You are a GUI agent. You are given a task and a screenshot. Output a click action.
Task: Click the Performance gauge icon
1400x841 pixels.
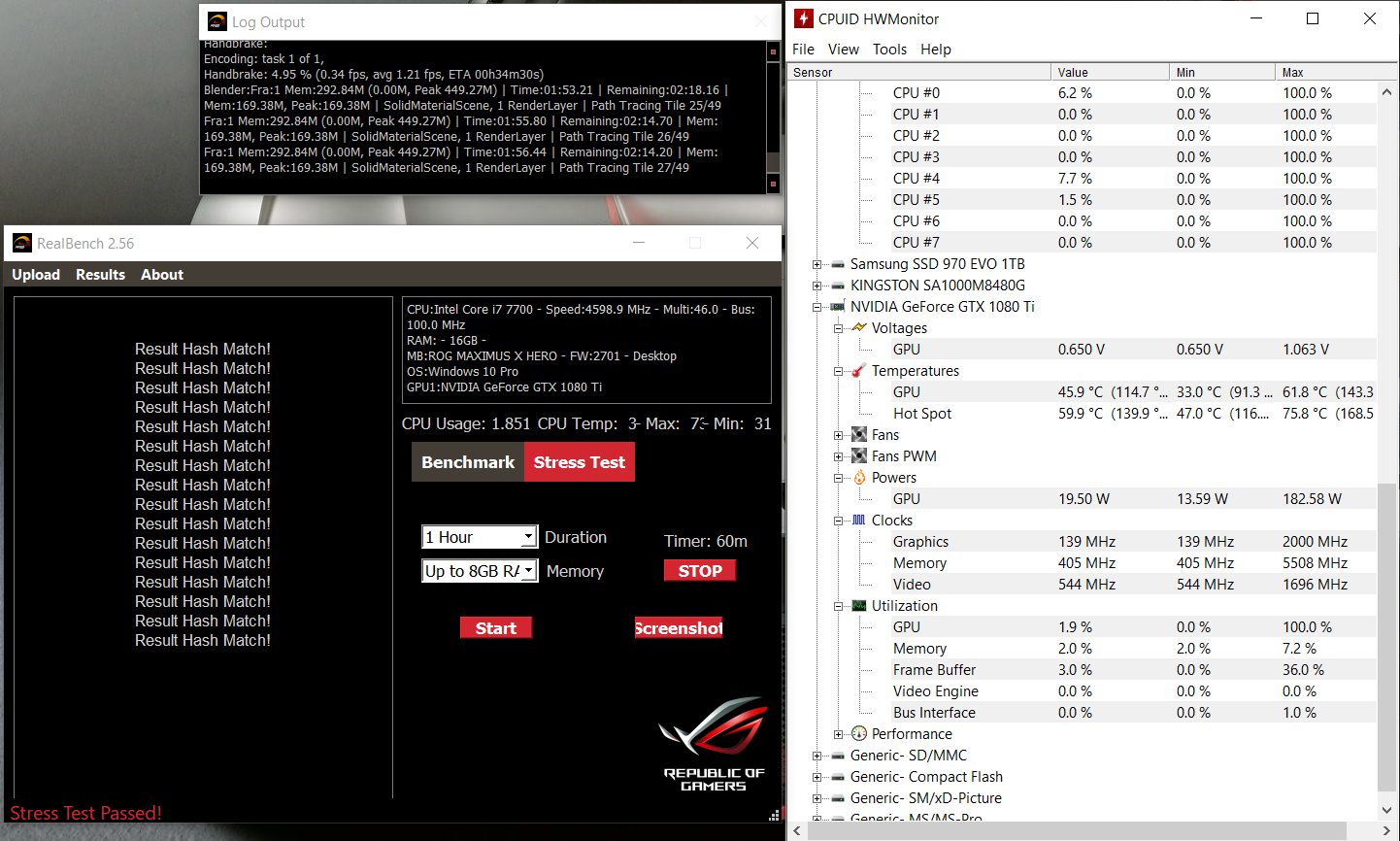point(858,734)
